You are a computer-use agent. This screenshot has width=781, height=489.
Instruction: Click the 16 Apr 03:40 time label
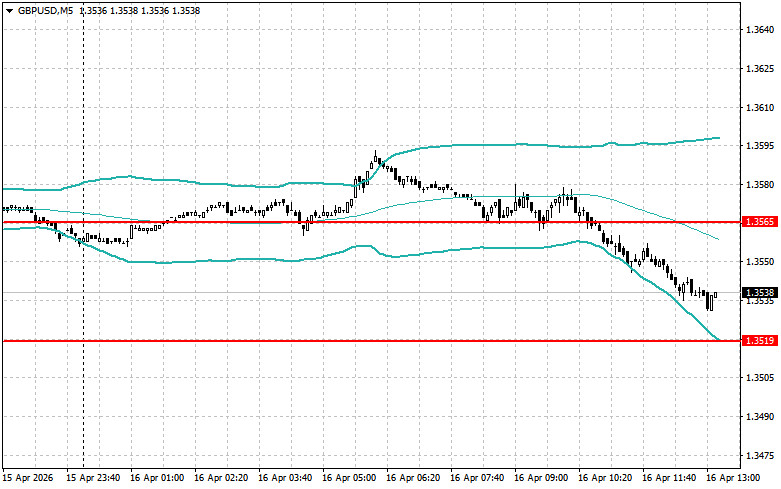pos(285,478)
